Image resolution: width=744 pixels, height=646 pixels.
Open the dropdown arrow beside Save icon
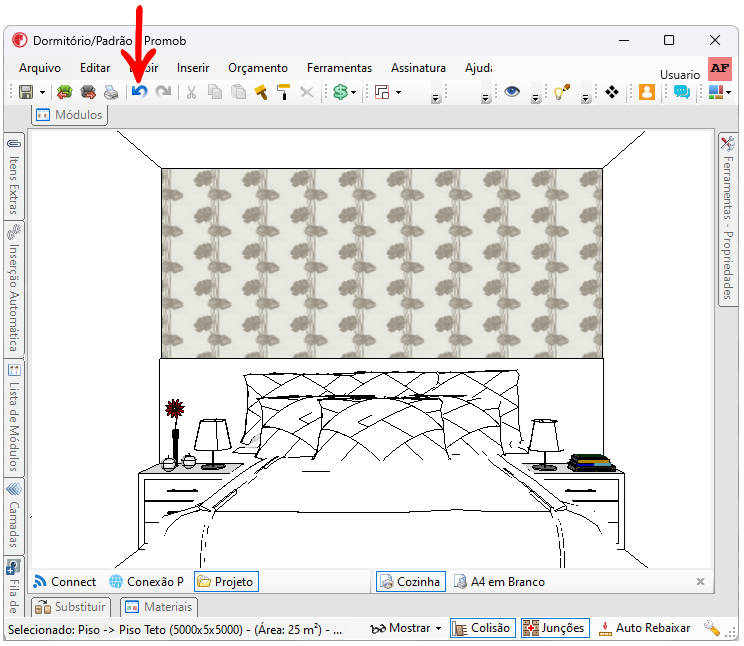click(43, 92)
